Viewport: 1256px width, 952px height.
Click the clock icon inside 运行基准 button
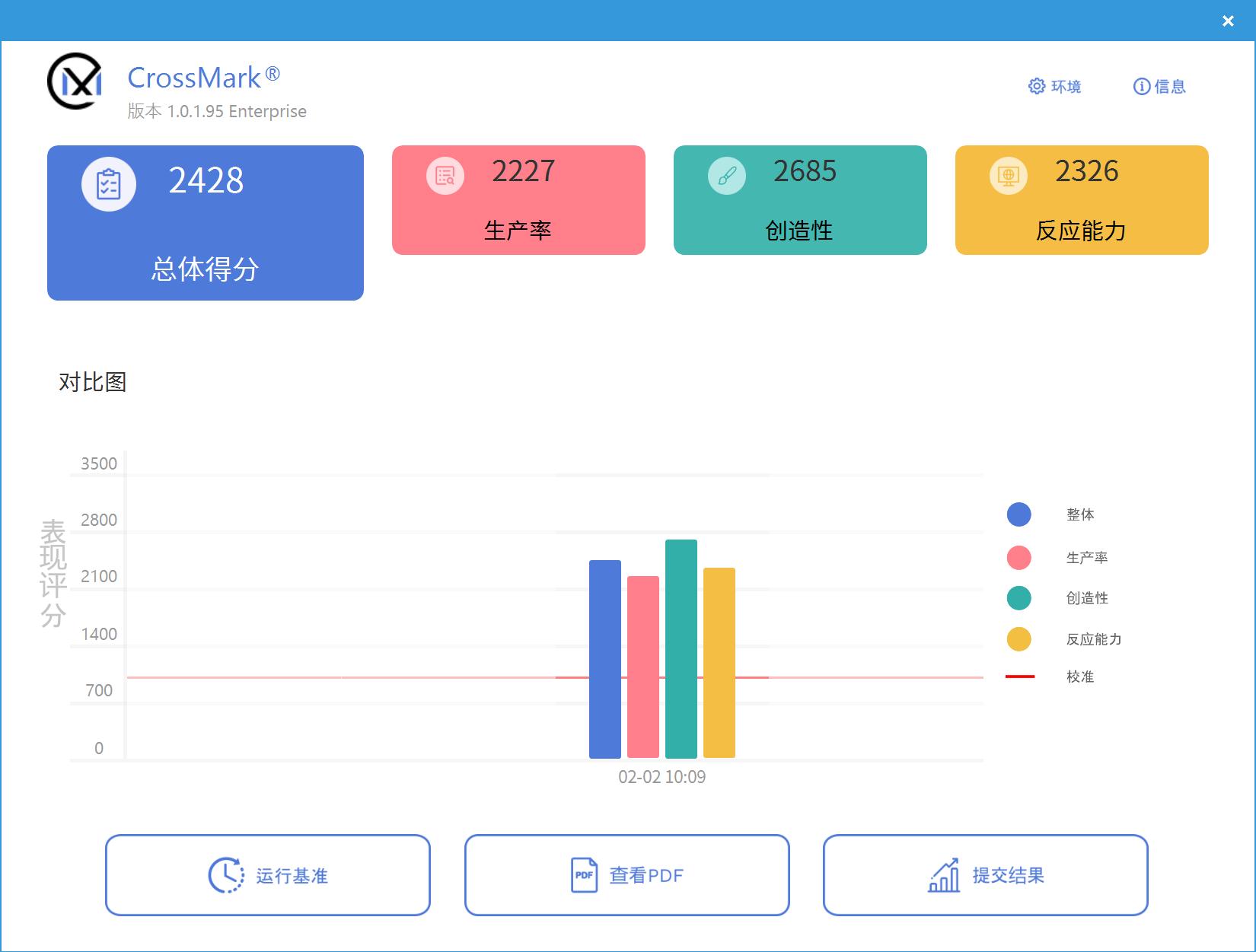(225, 875)
